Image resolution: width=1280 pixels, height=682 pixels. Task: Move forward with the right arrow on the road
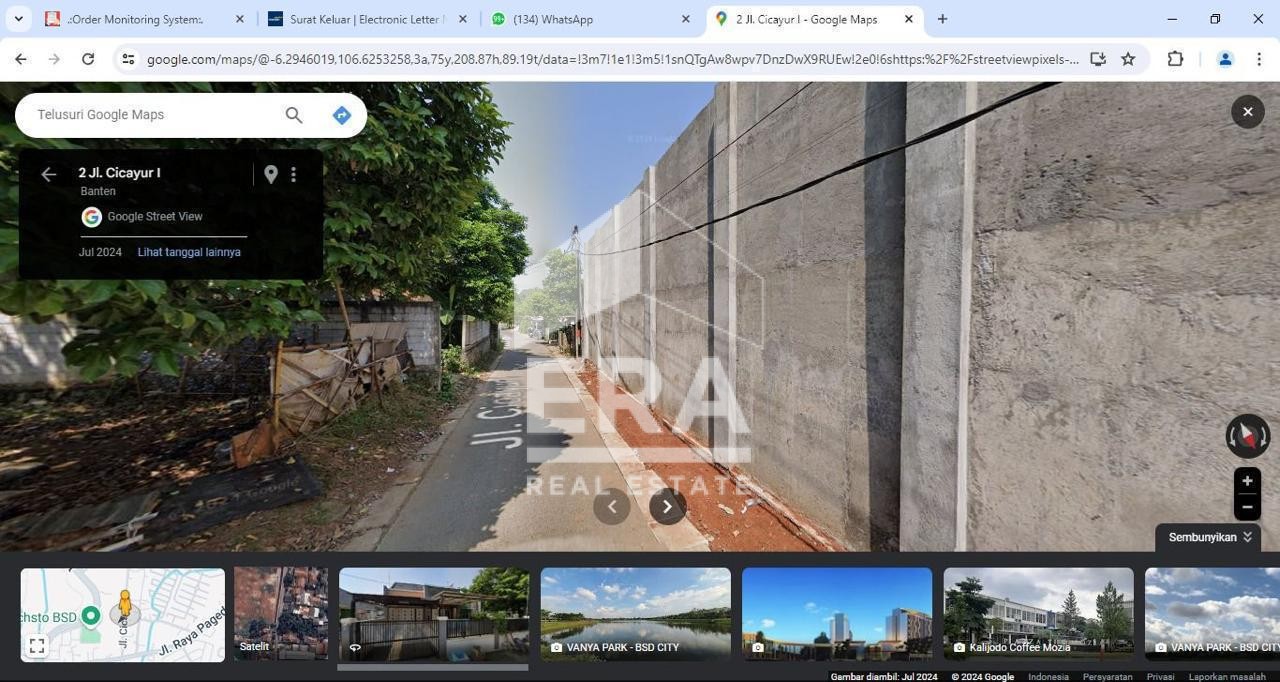(x=668, y=506)
